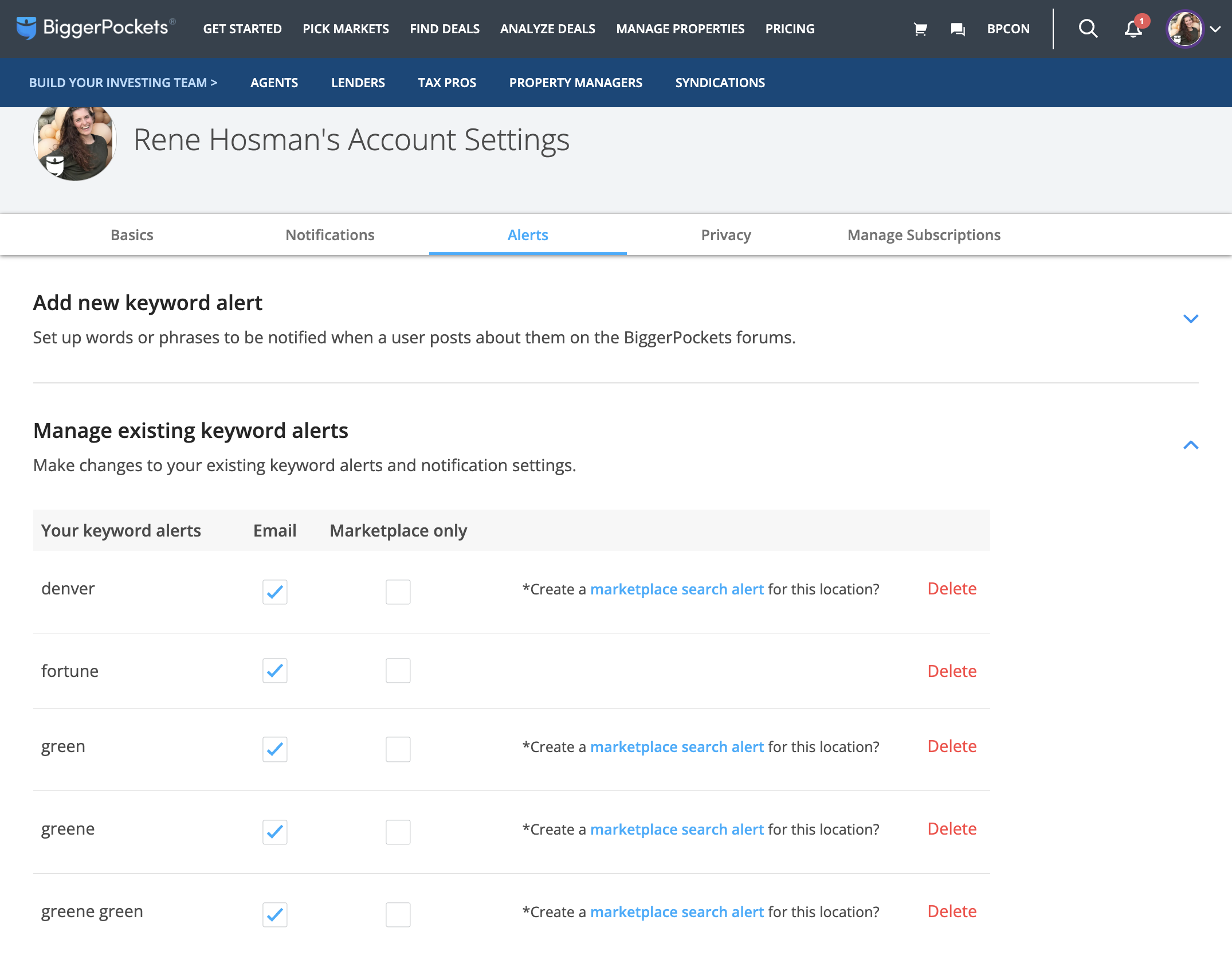Click Build Your Investing Team link
The image size is (1232, 955).
(123, 83)
